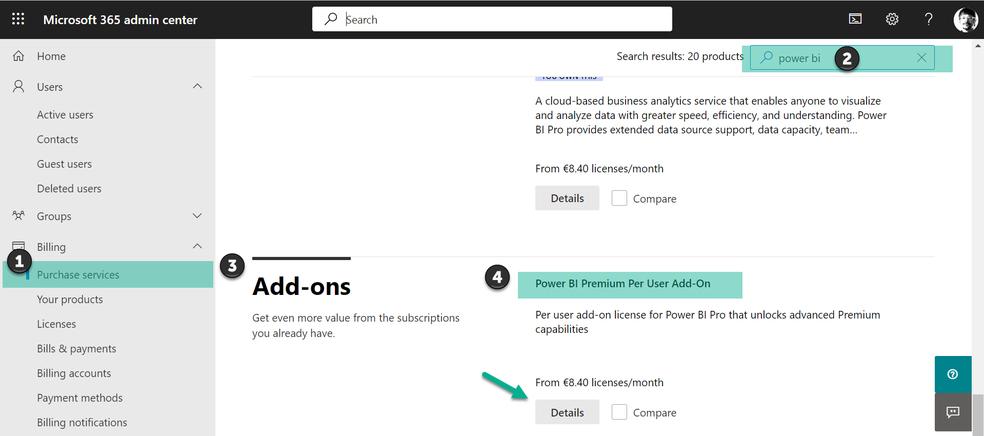984x436 pixels.
Task: Click the top Search bar
Action: (492, 19)
